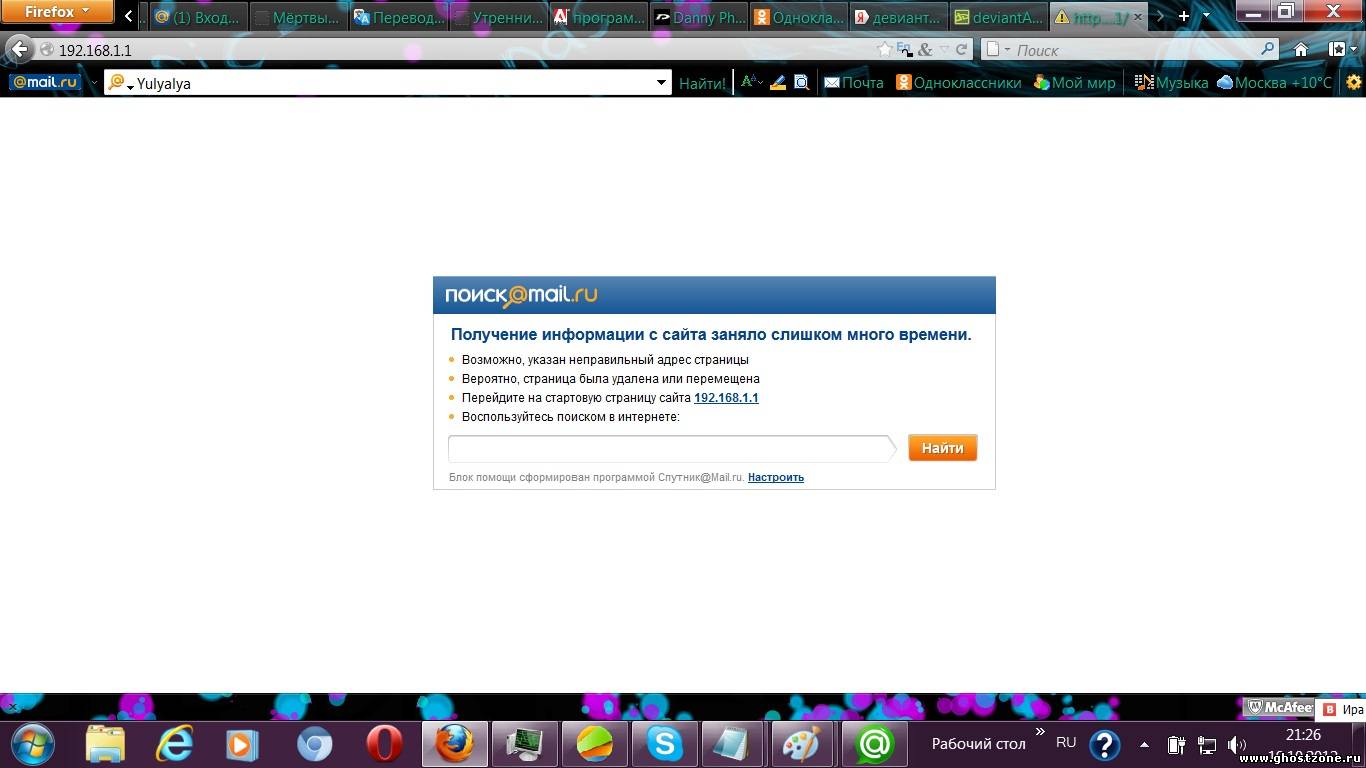This screenshot has width=1366, height=768.
Task: Click the Mail.ru logo on the toolbar
Action: point(45,83)
